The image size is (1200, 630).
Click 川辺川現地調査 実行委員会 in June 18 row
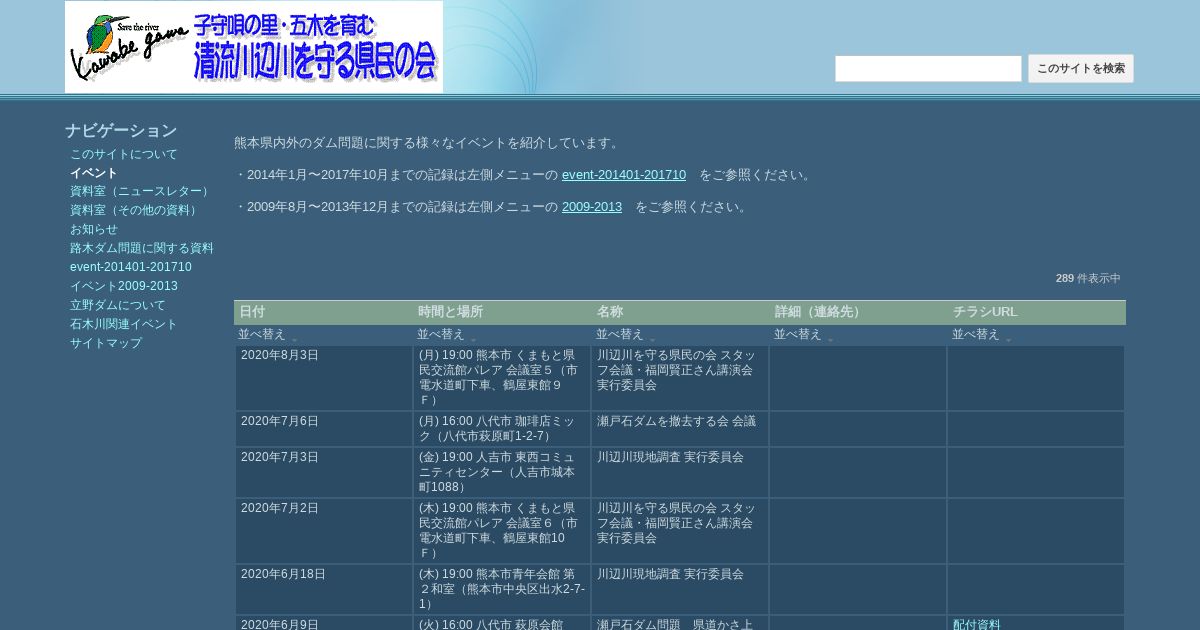(680, 590)
